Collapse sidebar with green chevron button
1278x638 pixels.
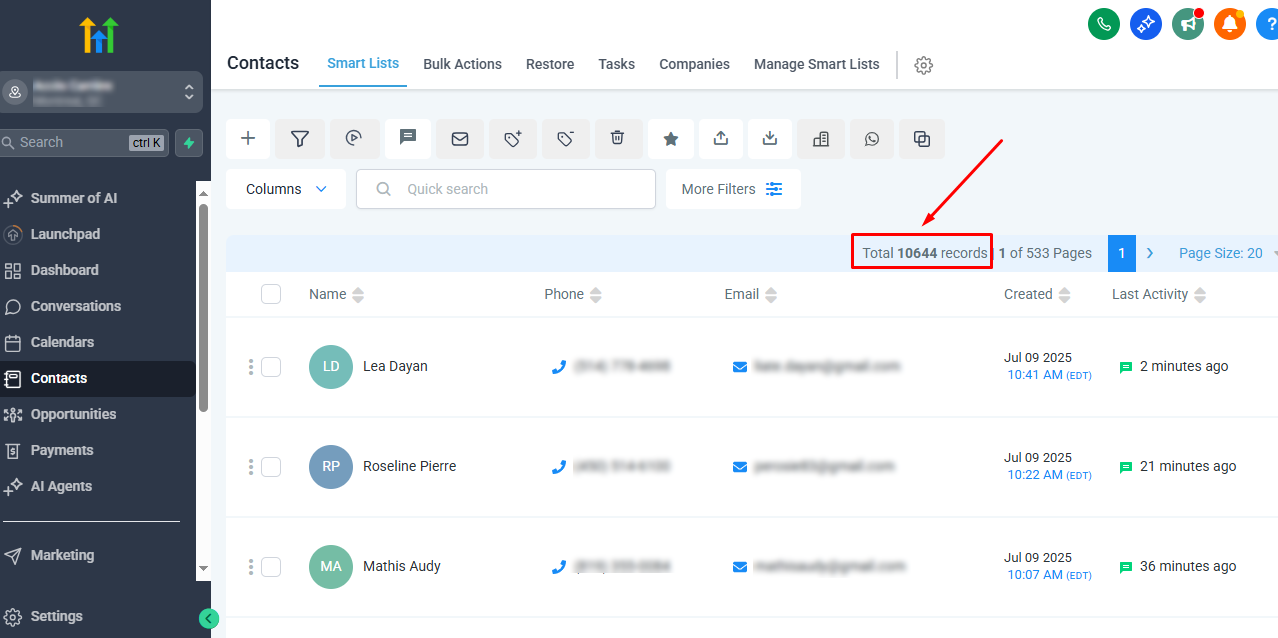click(209, 618)
